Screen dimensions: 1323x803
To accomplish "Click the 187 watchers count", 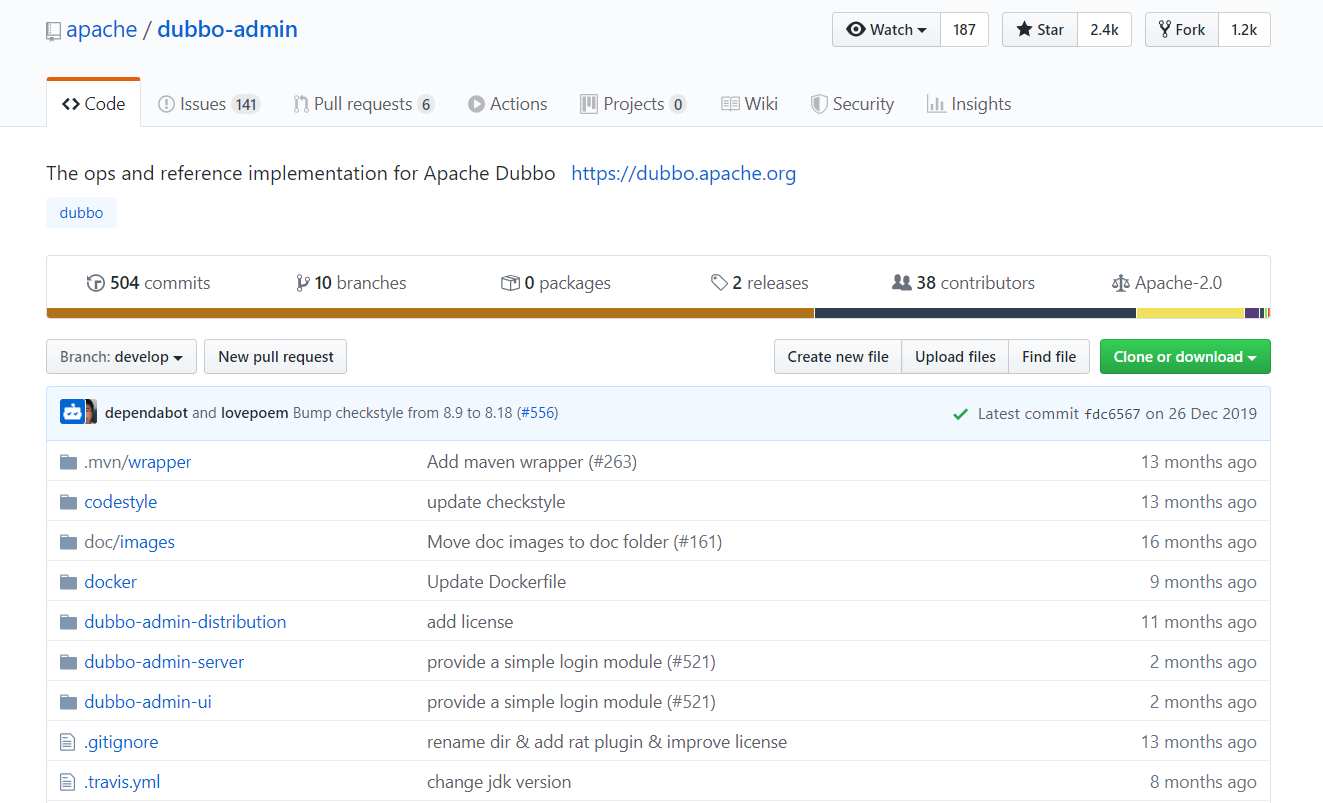I will coord(964,30).
